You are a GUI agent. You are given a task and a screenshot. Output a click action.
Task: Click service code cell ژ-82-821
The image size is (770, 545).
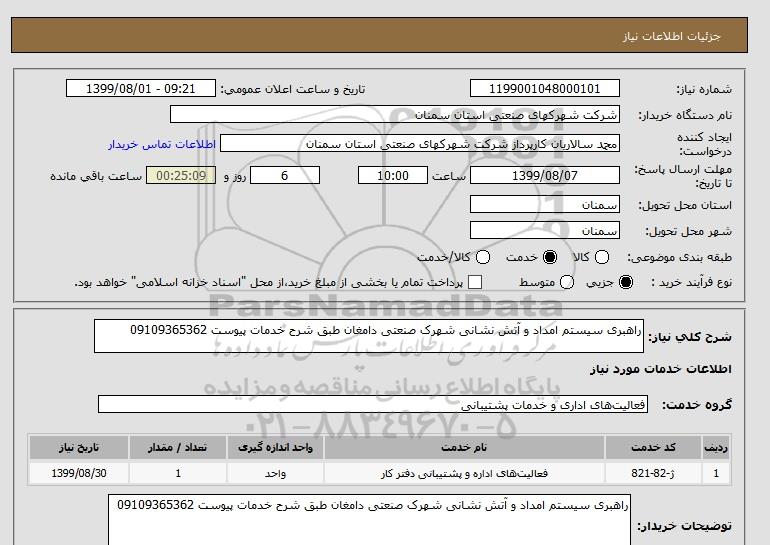[x=653, y=473]
